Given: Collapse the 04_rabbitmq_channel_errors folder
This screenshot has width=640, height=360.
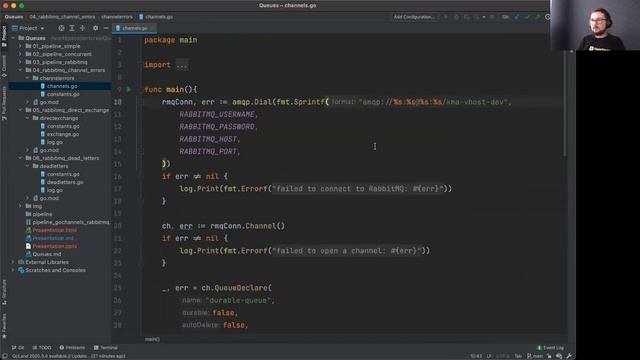Looking at the screenshot, I should tap(20, 70).
